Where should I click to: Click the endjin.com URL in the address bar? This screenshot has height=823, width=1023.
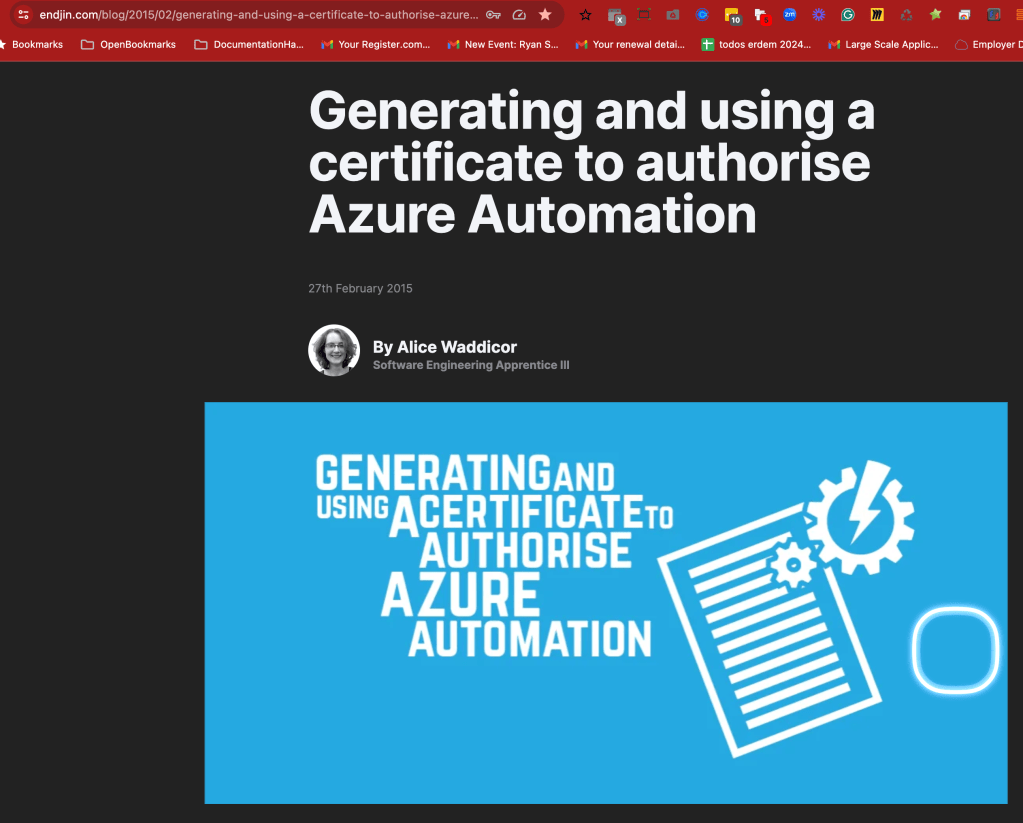258,14
